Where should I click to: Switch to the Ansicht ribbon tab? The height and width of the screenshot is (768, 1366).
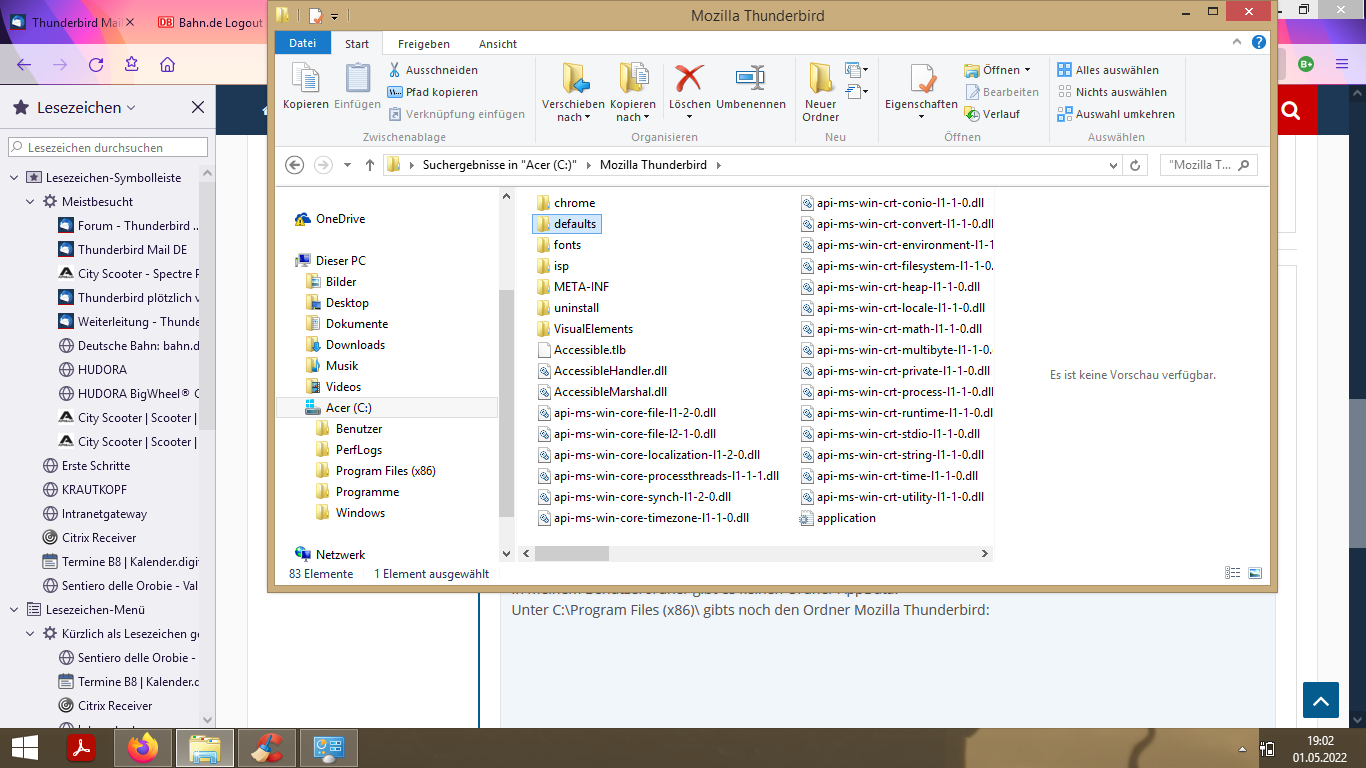[497, 44]
